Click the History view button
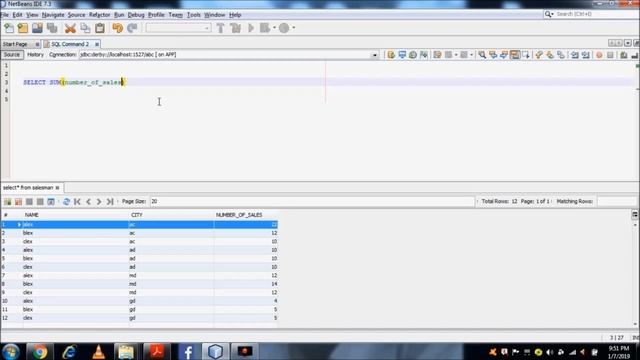The width and height of the screenshot is (640, 360). (x=36, y=55)
